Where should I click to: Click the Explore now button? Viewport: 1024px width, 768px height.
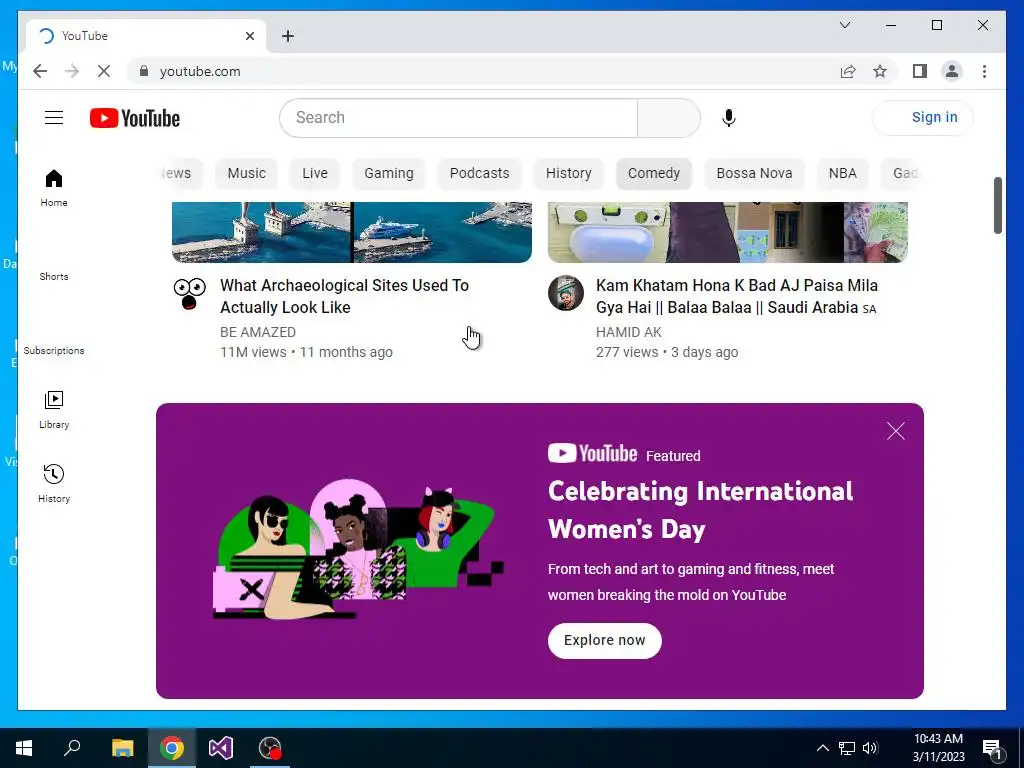604,641
